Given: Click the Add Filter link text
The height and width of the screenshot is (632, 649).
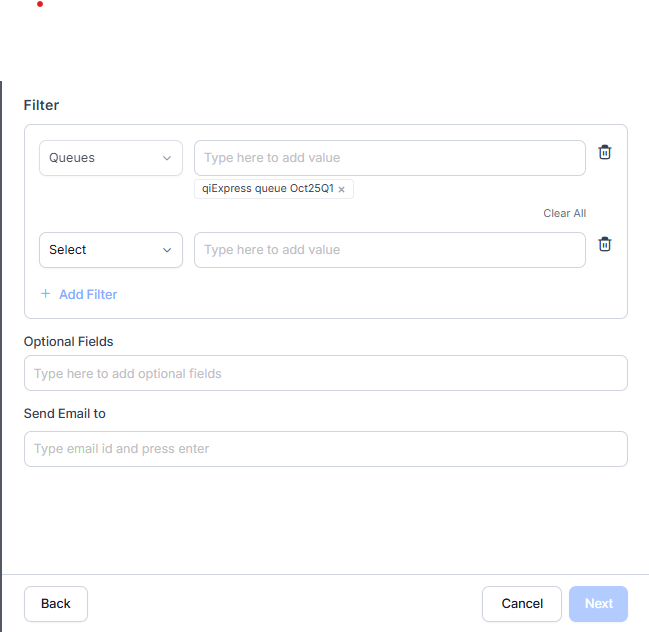Looking at the screenshot, I should pyautogui.click(x=88, y=294).
